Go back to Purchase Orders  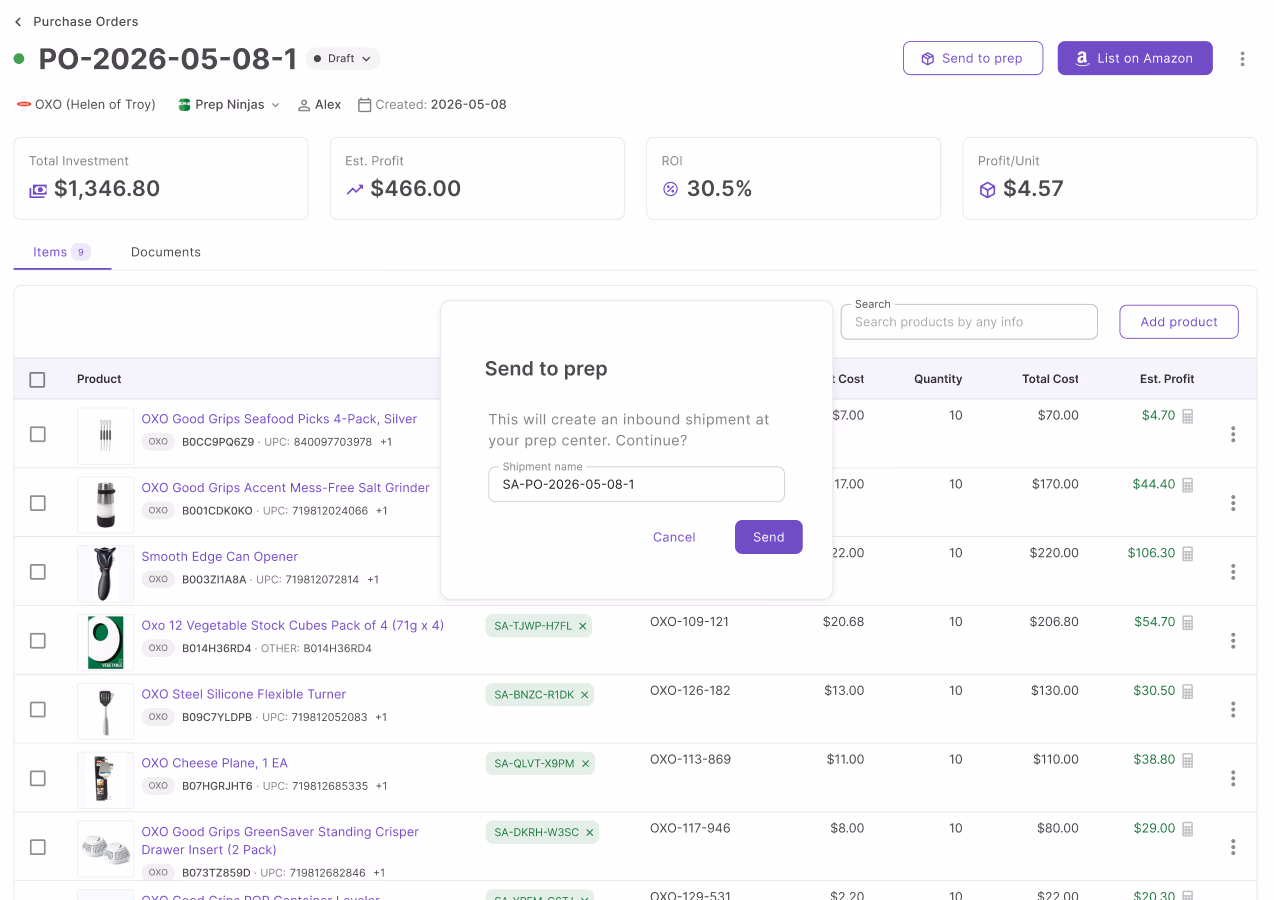[x=76, y=21]
